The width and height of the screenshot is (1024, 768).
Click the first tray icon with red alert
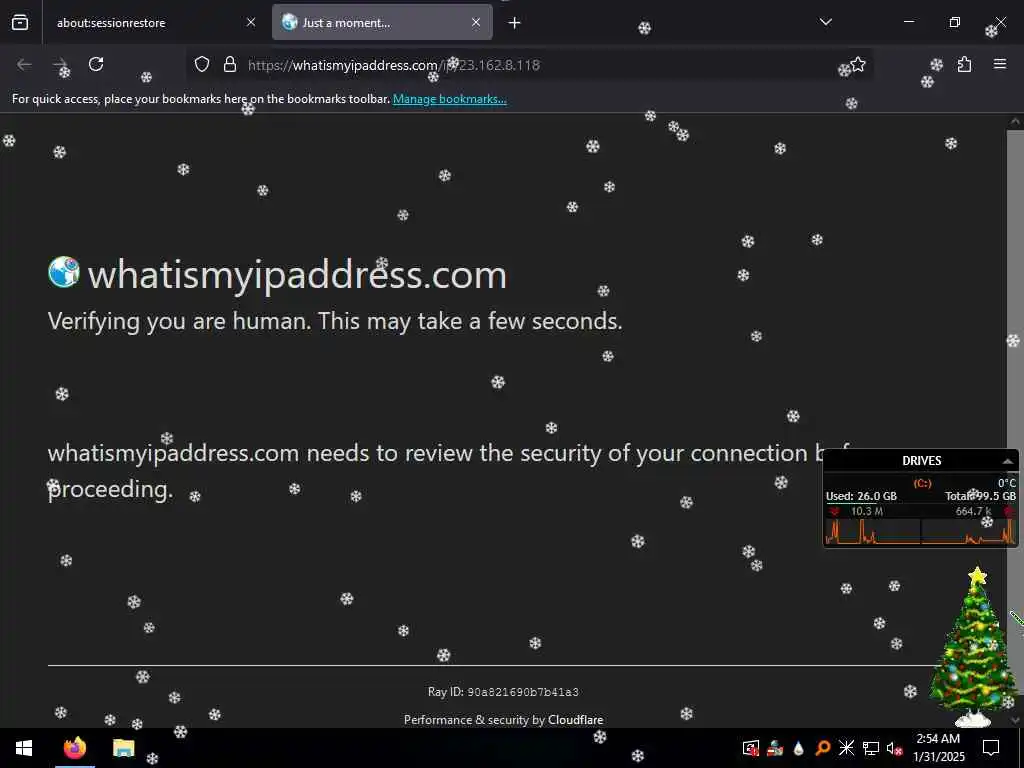click(751, 748)
